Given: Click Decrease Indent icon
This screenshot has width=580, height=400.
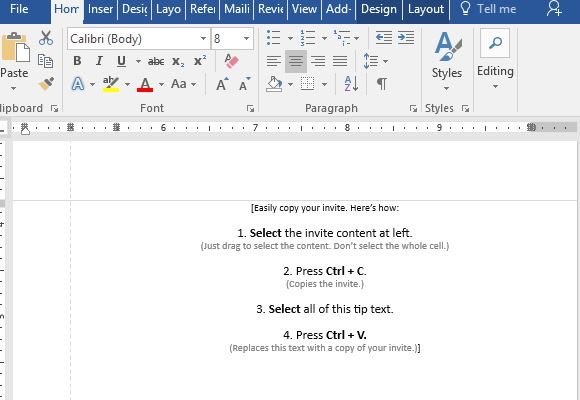Looking at the screenshot, I should click(384, 38).
